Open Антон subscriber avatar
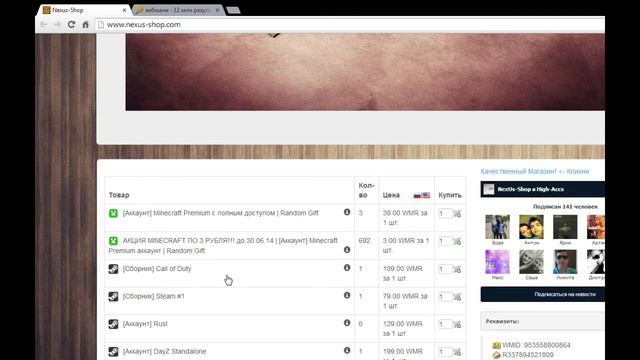 (x=531, y=227)
